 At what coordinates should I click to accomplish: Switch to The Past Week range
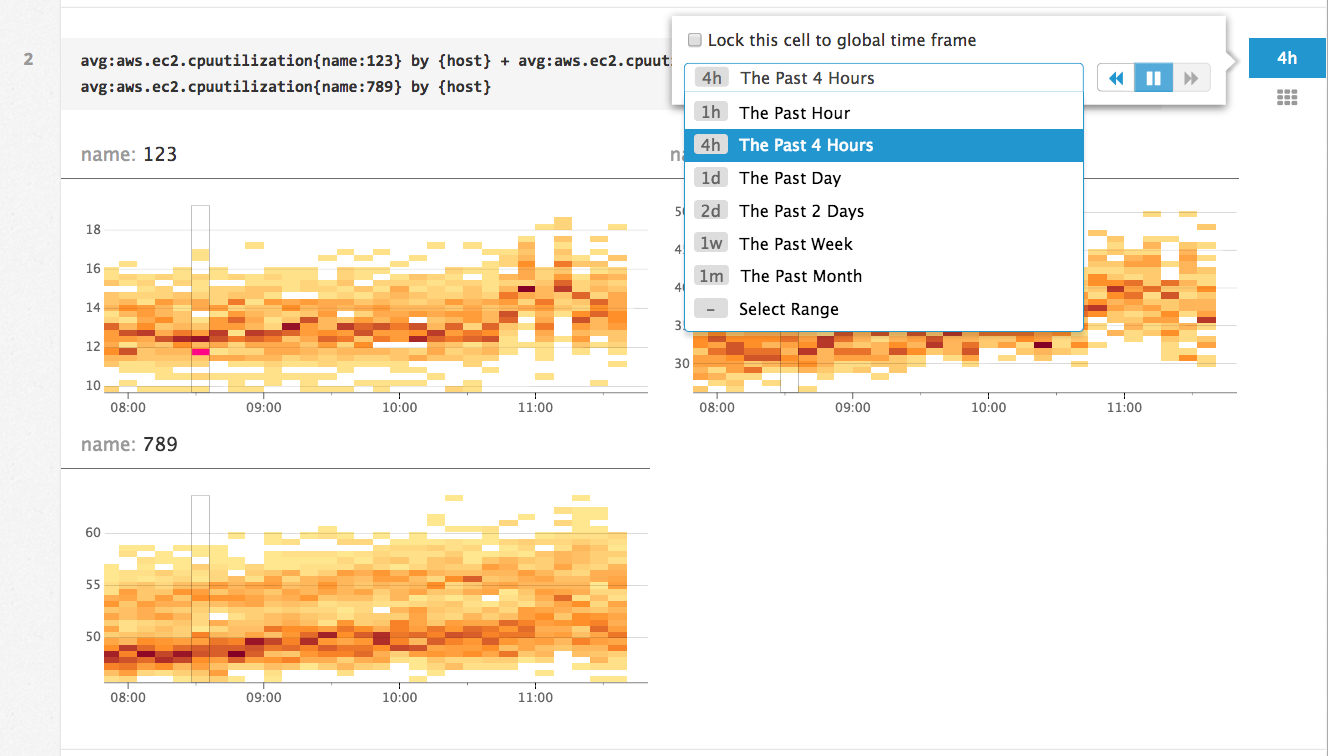tap(796, 244)
